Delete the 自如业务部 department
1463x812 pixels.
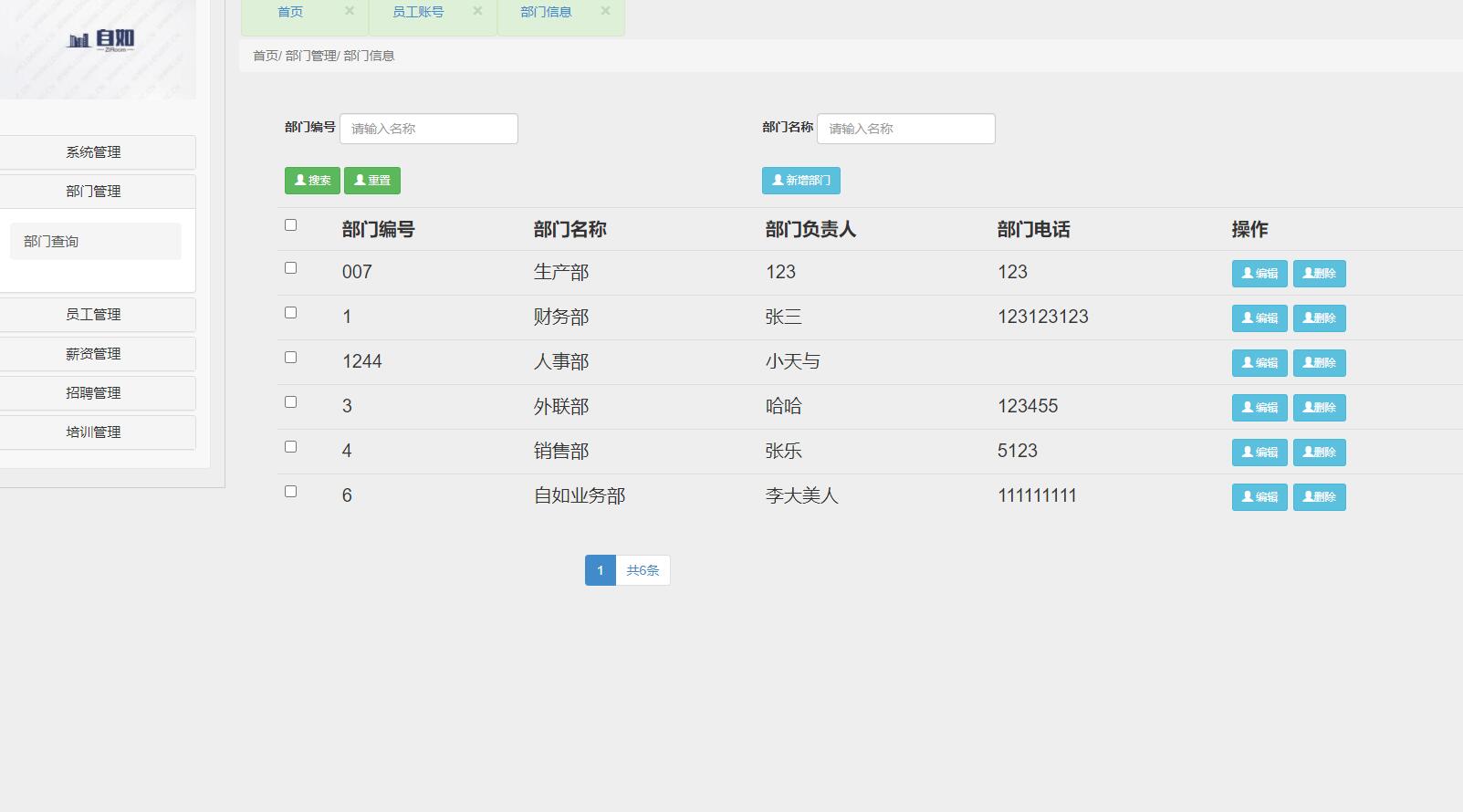point(1320,497)
